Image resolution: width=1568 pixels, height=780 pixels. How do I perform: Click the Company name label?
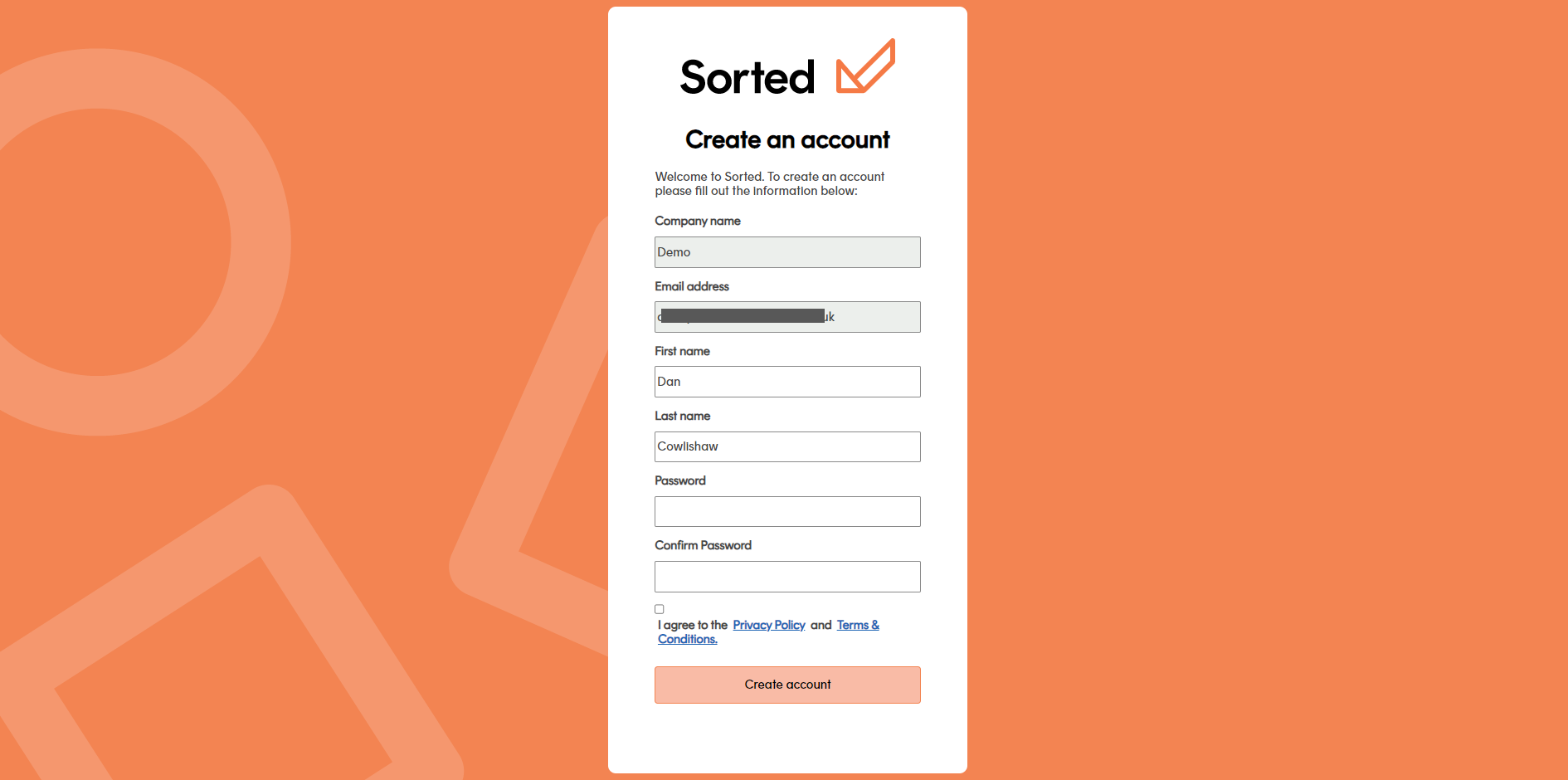point(697,221)
